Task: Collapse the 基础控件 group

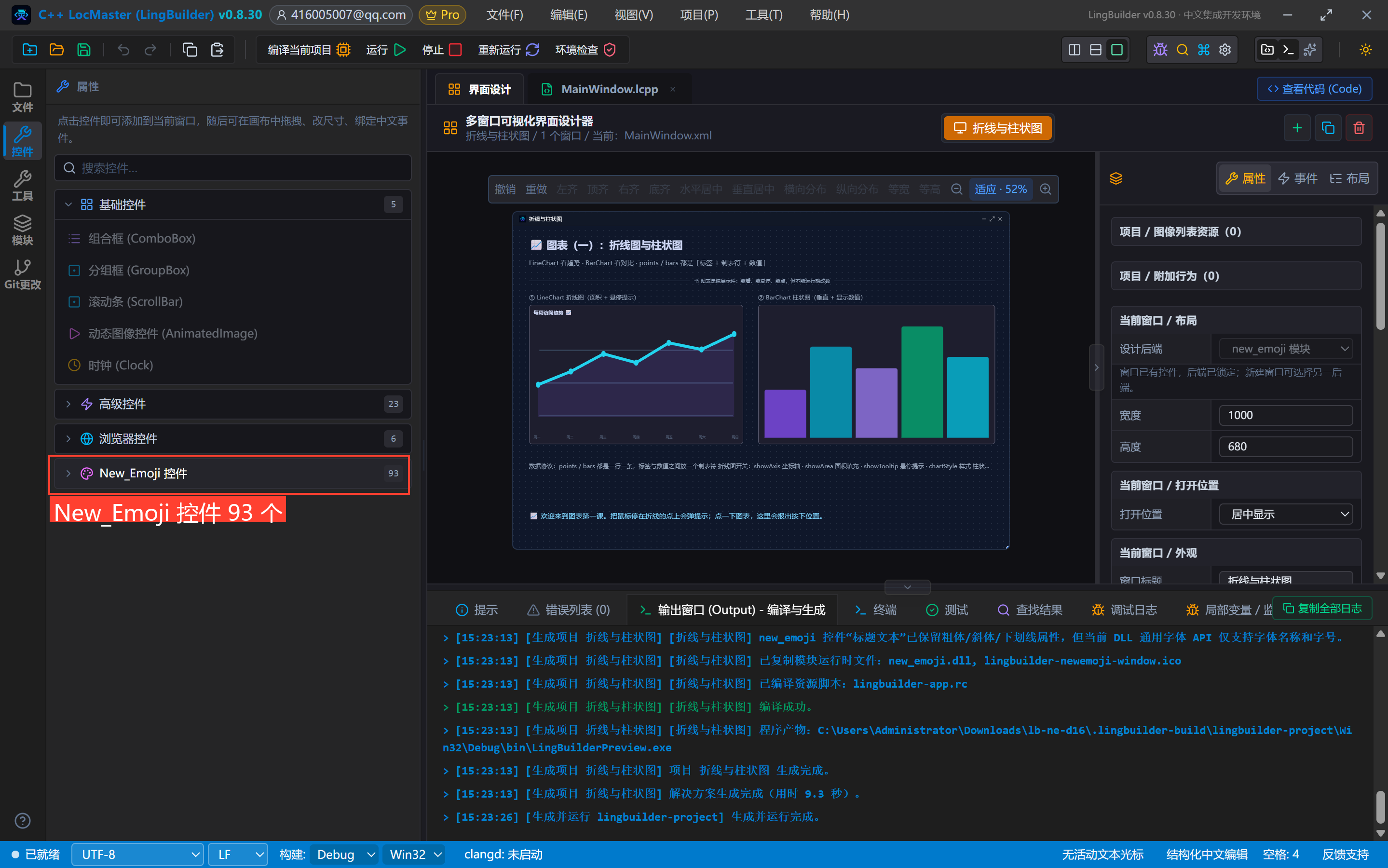Action: [233, 205]
